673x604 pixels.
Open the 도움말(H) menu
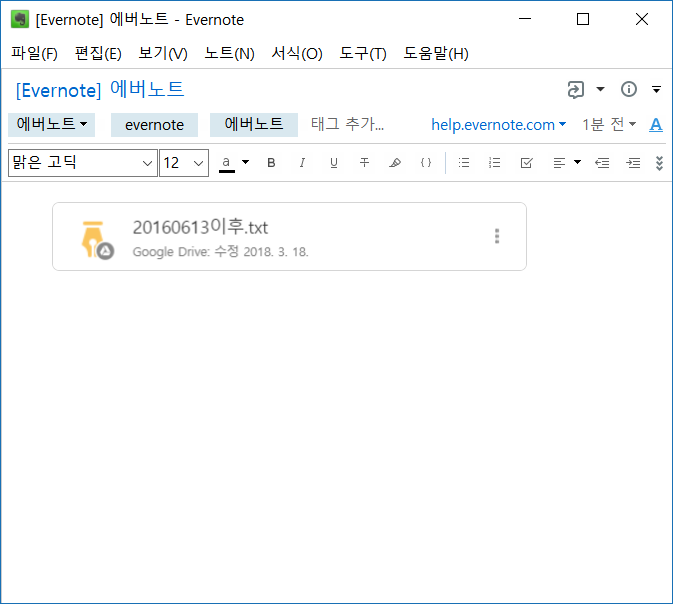pos(436,54)
